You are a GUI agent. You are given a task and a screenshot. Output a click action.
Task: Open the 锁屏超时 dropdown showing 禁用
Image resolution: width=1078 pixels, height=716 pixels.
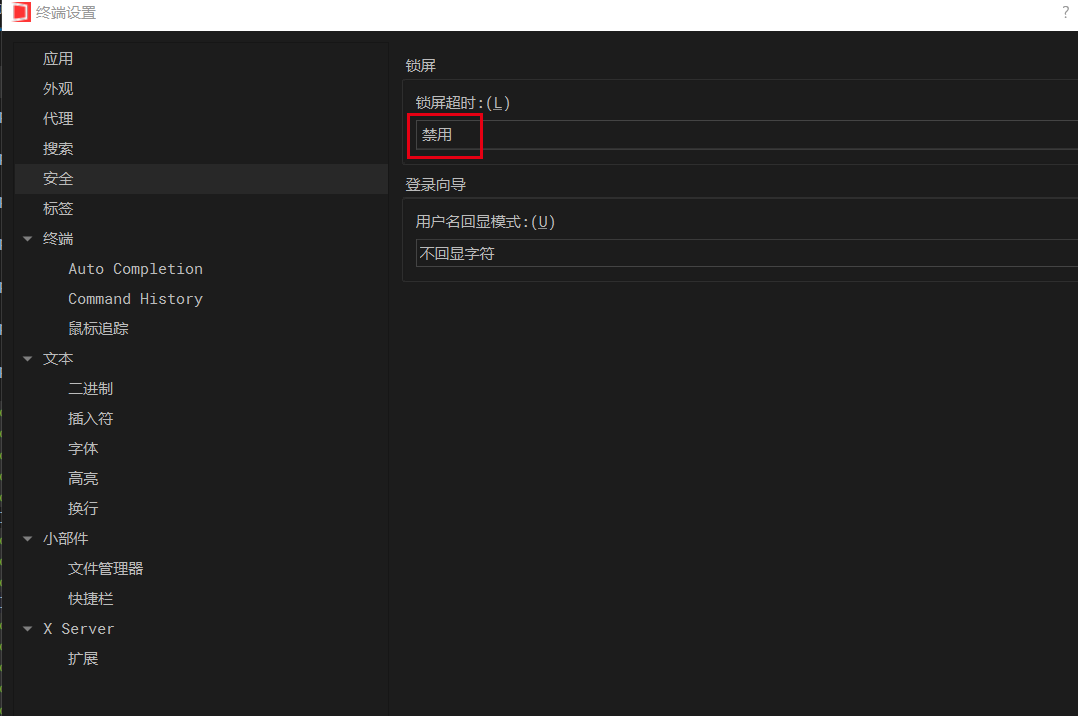(747, 135)
